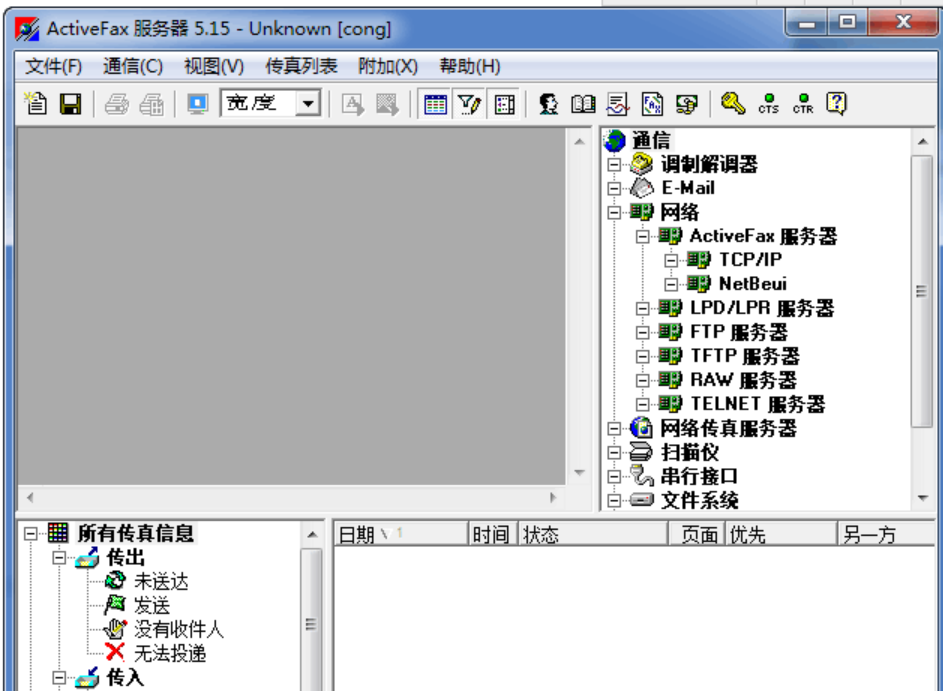The width and height of the screenshot is (943, 691).
Task: Select the TELNET 服务器 tree item
Action: pos(757,404)
